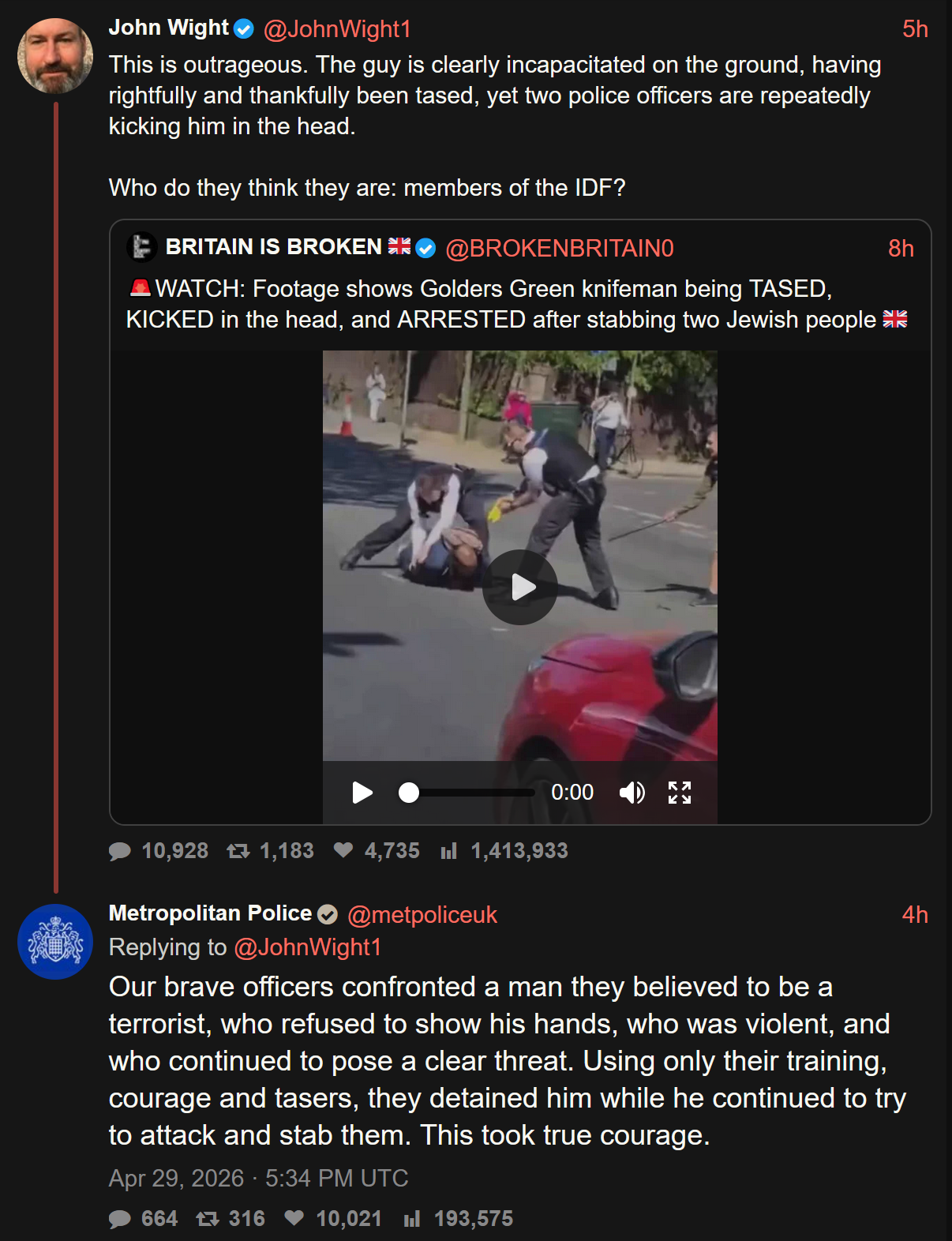
Task: Click the retweet icon showing 1,183
Action: point(238,851)
